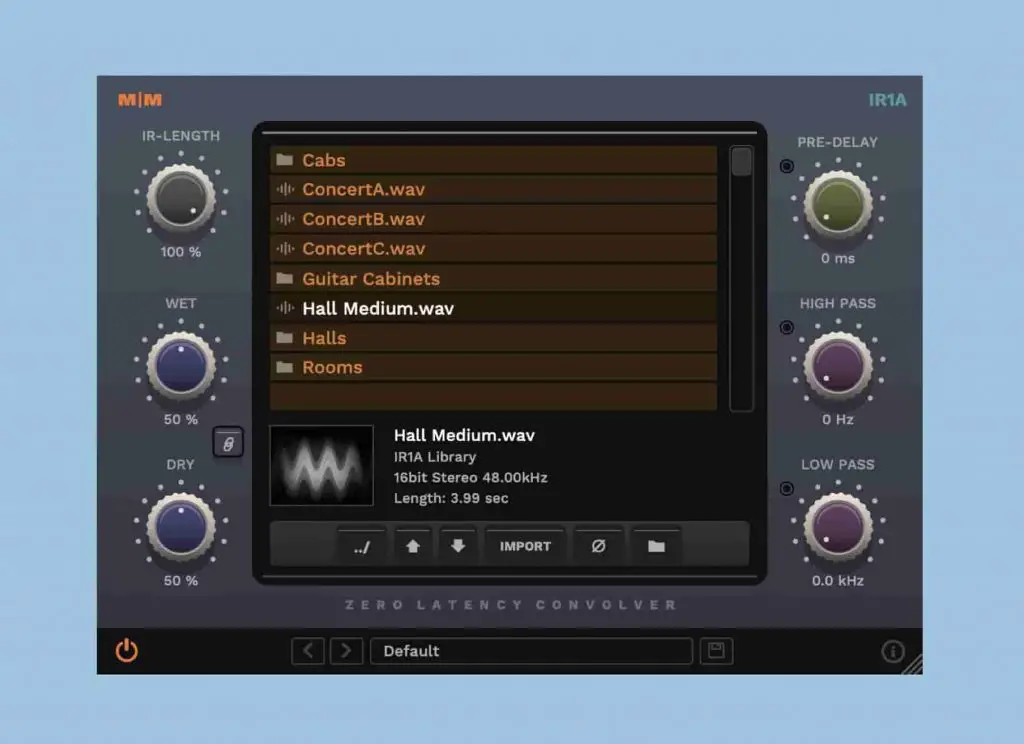Open the Halls folder
Viewport: 1024px width, 744px height.
click(x=493, y=338)
